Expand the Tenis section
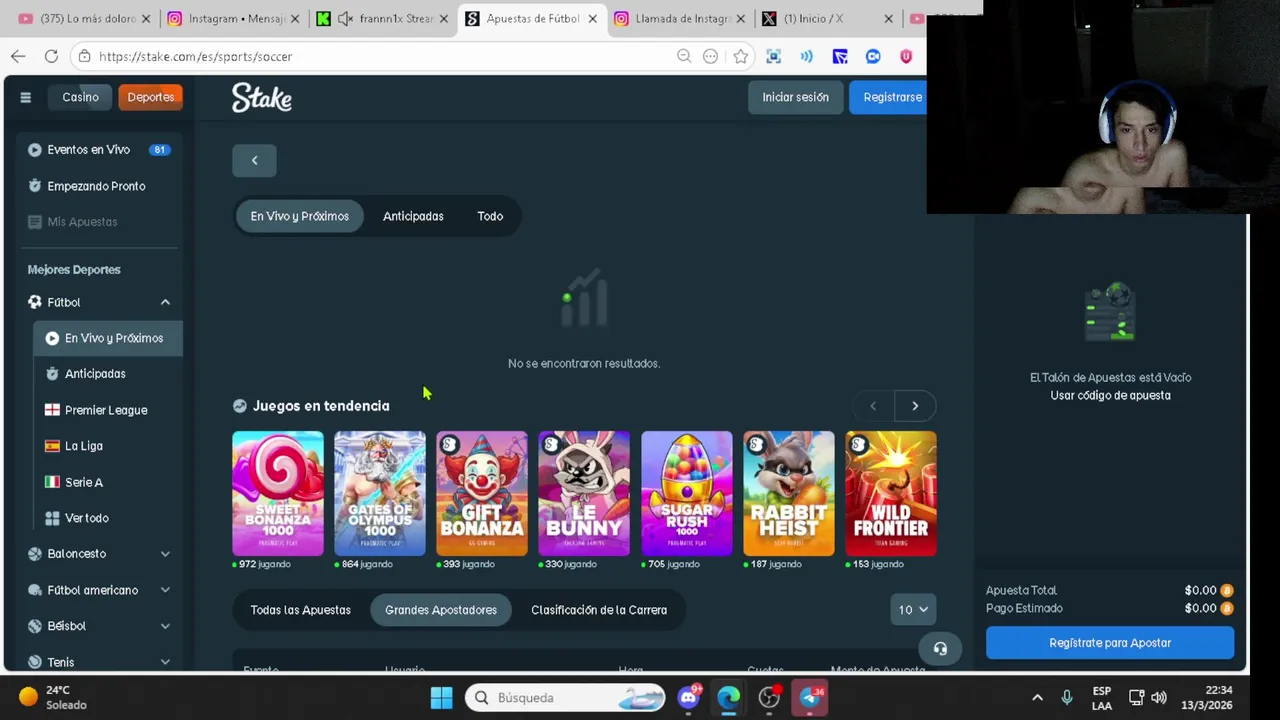This screenshot has width=1280, height=720. (165, 662)
